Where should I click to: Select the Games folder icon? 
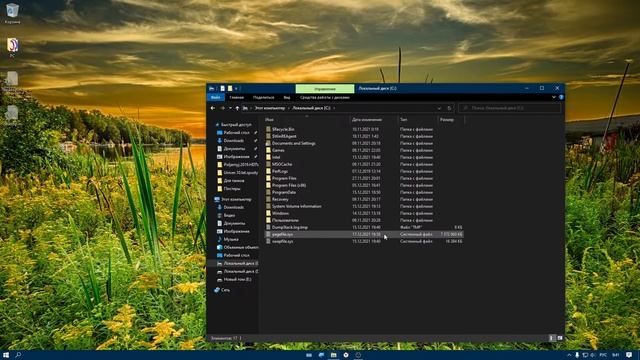click(x=268, y=150)
